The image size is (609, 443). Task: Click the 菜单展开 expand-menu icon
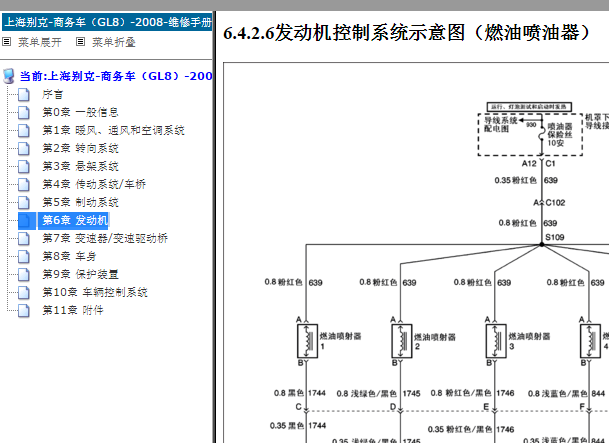pyautogui.click(x=7, y=42)
